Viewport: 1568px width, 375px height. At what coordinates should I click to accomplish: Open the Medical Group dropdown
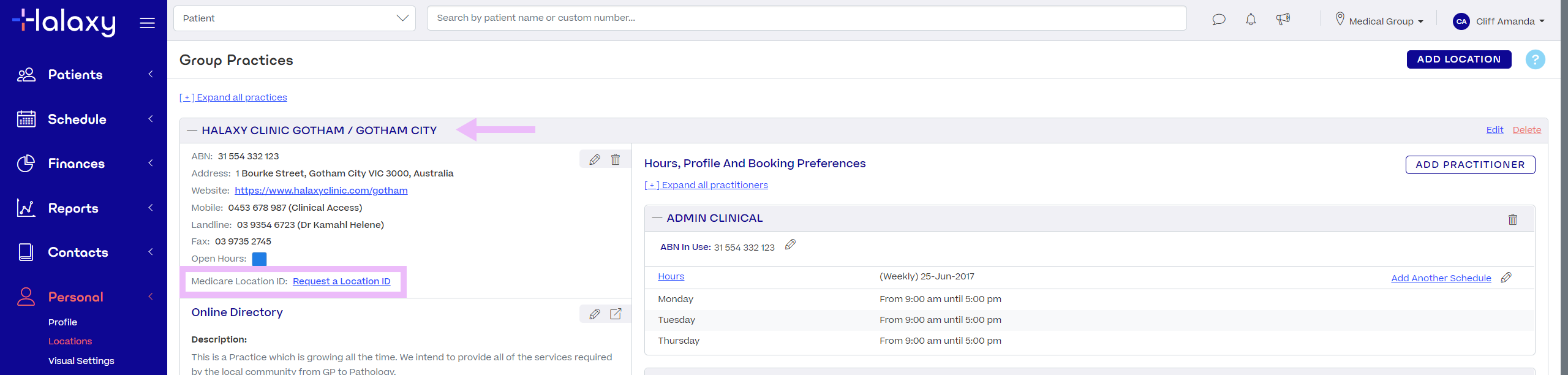pyautogui.click(x=1387, y=21)
